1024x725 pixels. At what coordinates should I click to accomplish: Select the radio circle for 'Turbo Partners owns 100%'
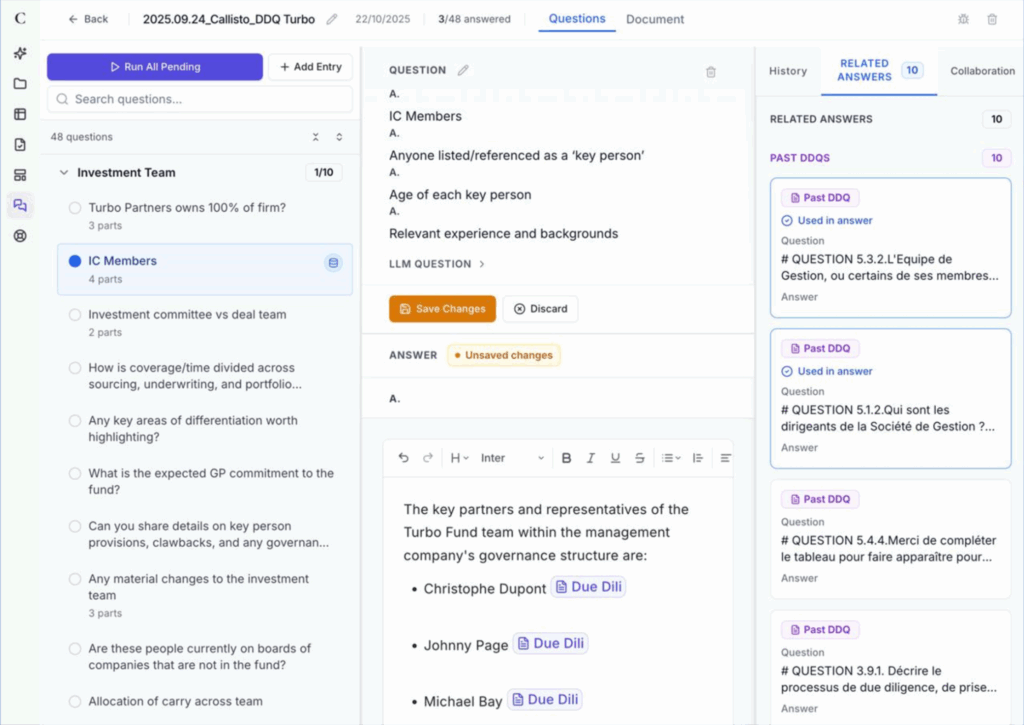click(x=75, y=208)
